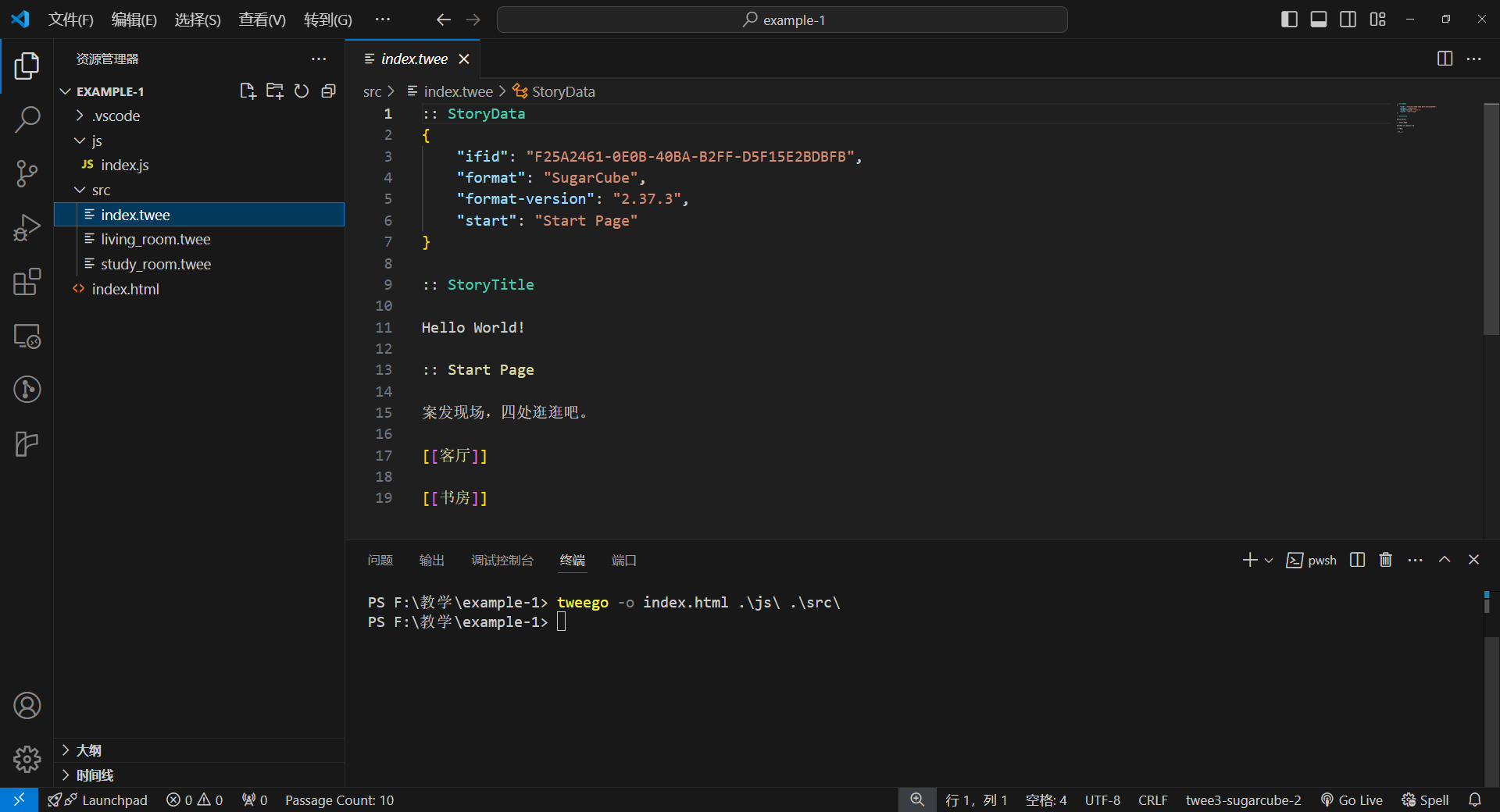This screenshot has width=1500, height=812.
Task: Open the Run and Debug view
Action: pos(27,227)
